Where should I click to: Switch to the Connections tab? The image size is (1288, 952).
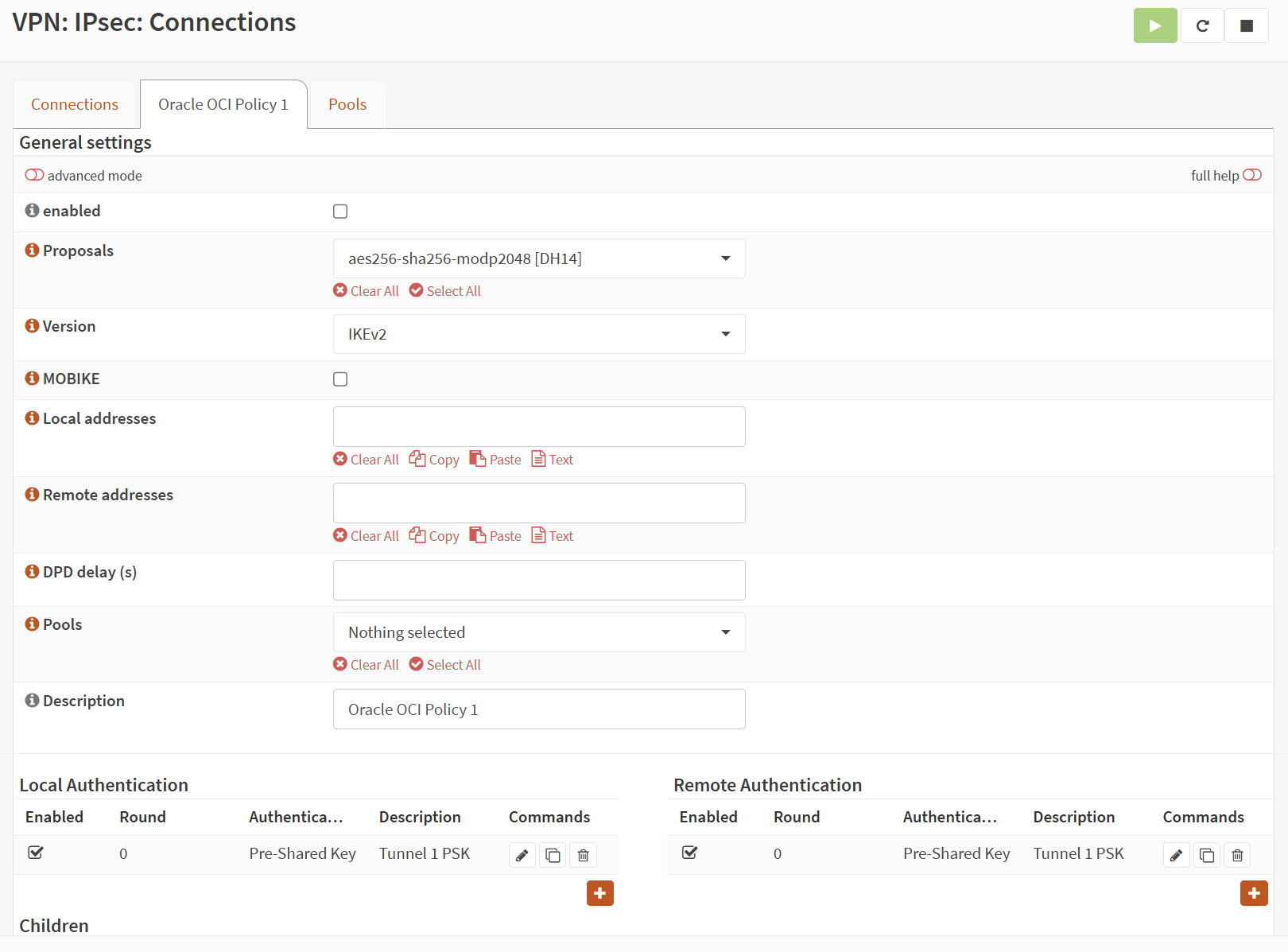coord(74,104)
